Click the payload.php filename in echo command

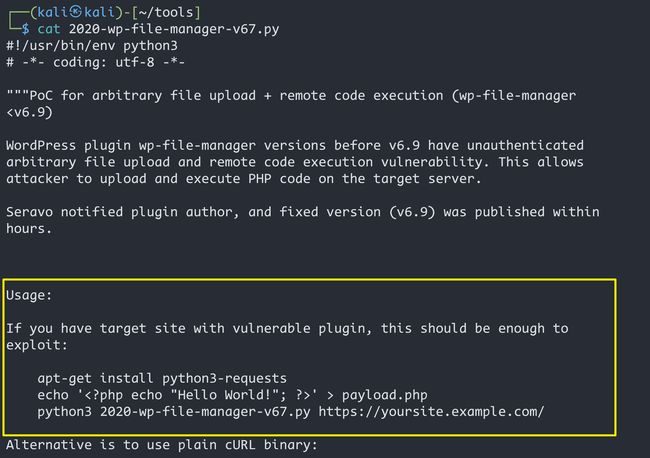tap(385, 395)
